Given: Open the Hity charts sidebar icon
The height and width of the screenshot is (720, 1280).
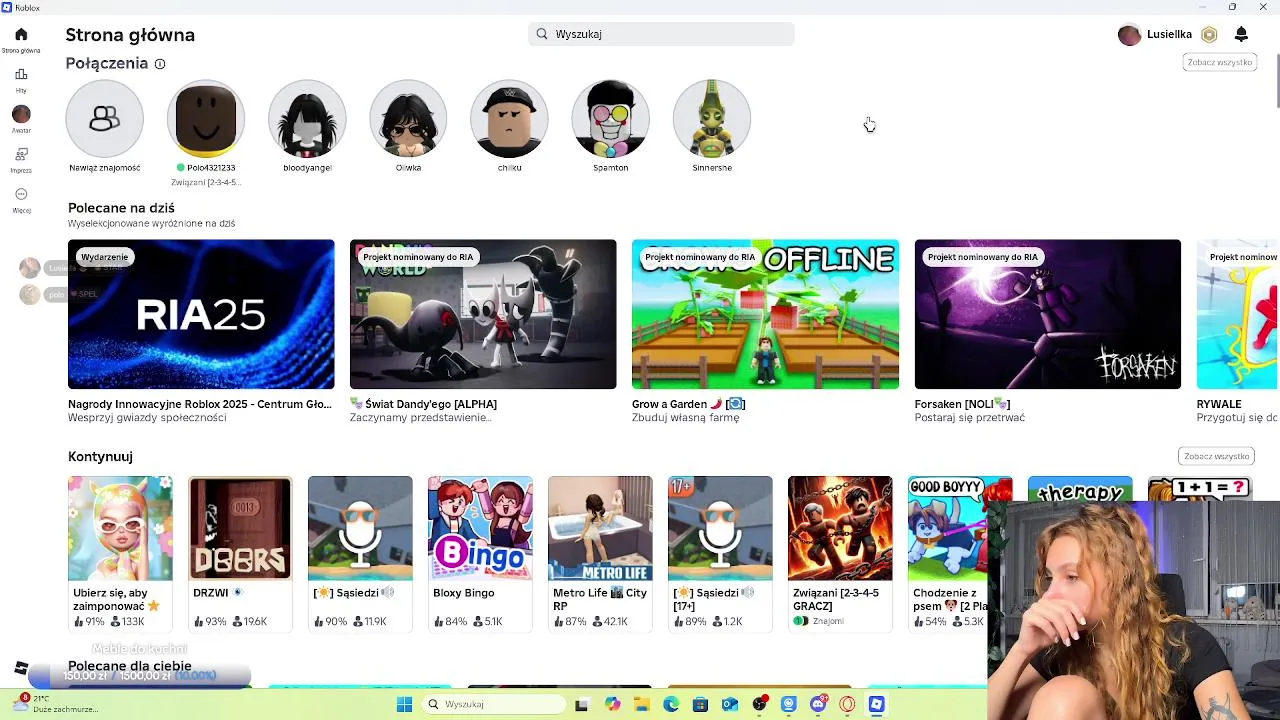Looking at the screenshot, I should pos(21,75).
